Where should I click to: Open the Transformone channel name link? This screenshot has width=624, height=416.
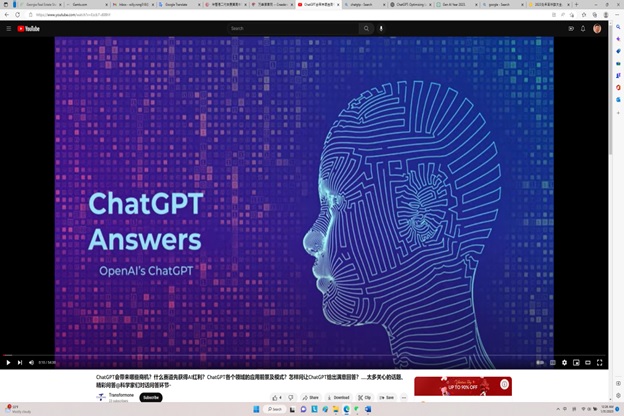[121, 395]
